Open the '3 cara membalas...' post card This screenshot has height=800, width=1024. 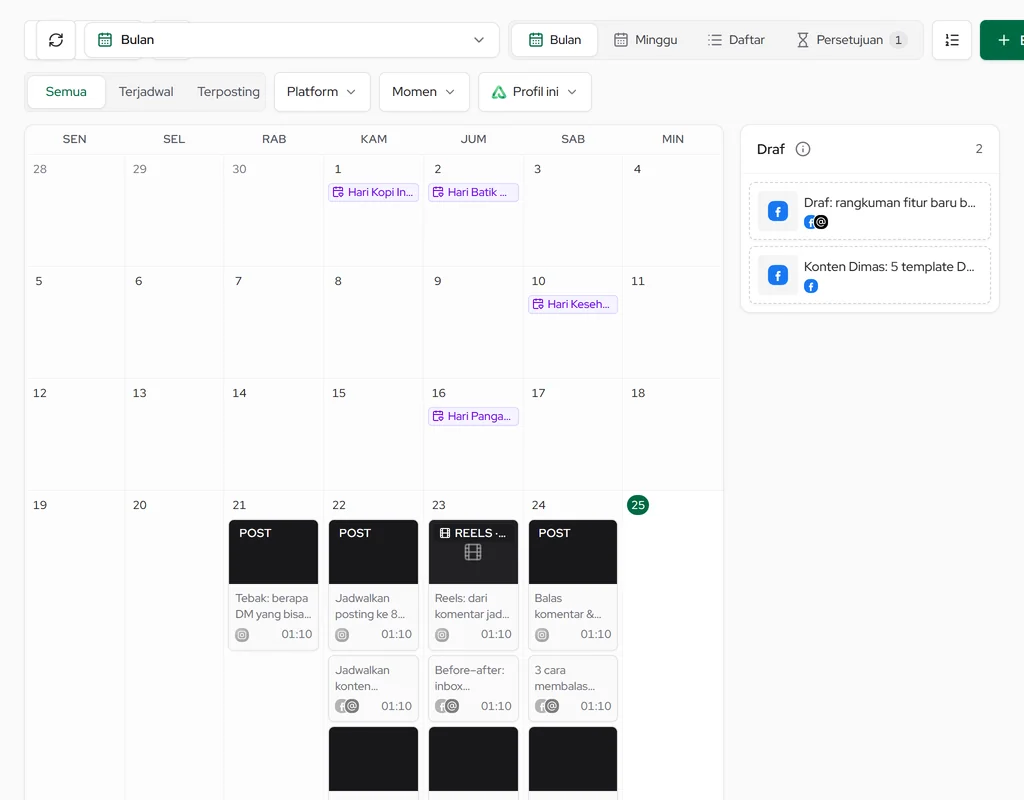(573, 688)
